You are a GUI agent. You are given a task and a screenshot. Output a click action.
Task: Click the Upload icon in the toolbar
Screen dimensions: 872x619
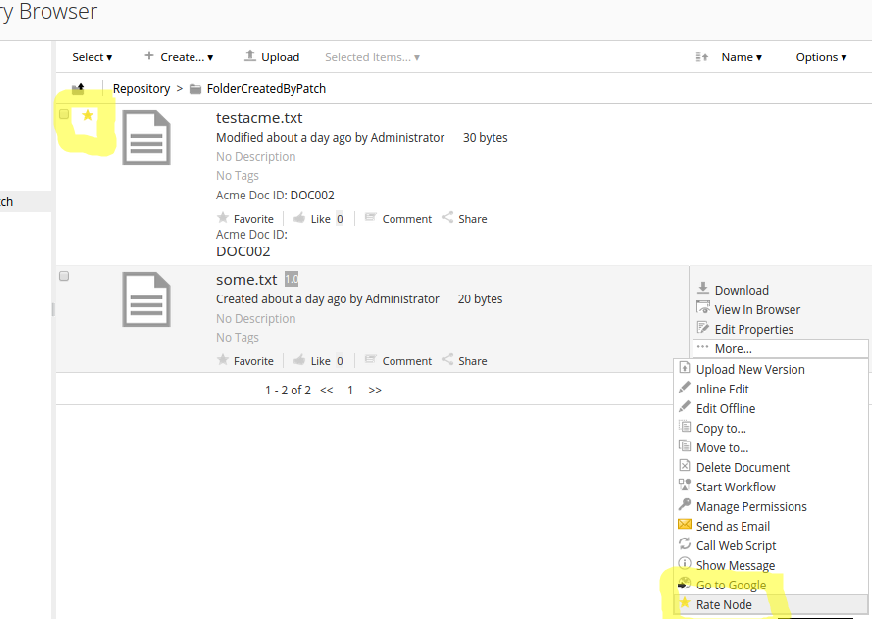click(252, 56)
